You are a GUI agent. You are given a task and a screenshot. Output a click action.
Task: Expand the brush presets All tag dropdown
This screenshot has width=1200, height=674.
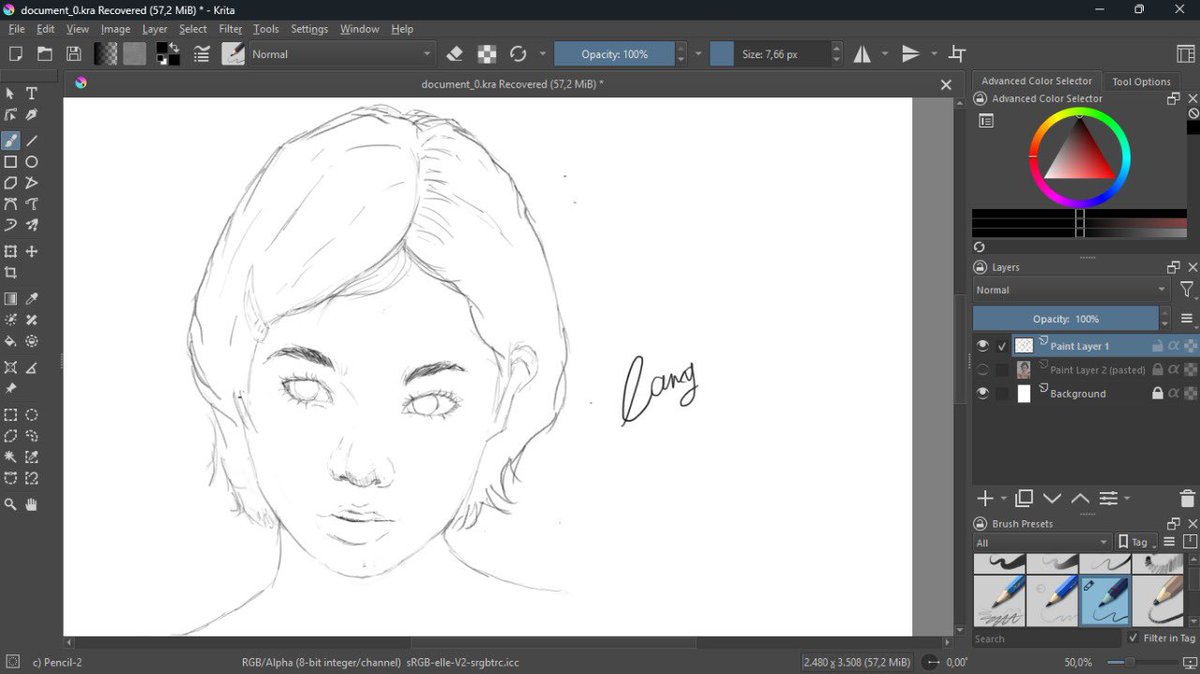click(1041, 543)
